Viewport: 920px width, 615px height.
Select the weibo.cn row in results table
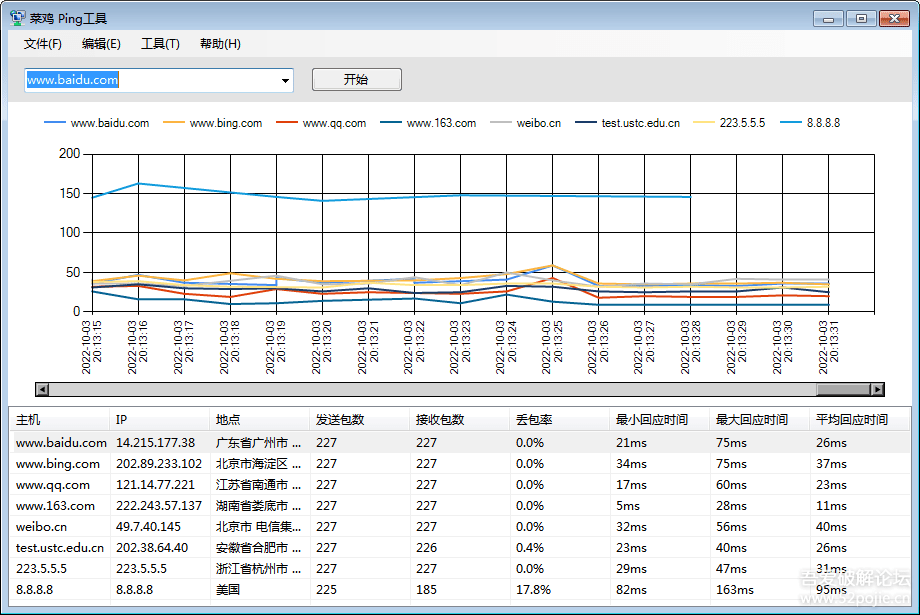(42, 527)
